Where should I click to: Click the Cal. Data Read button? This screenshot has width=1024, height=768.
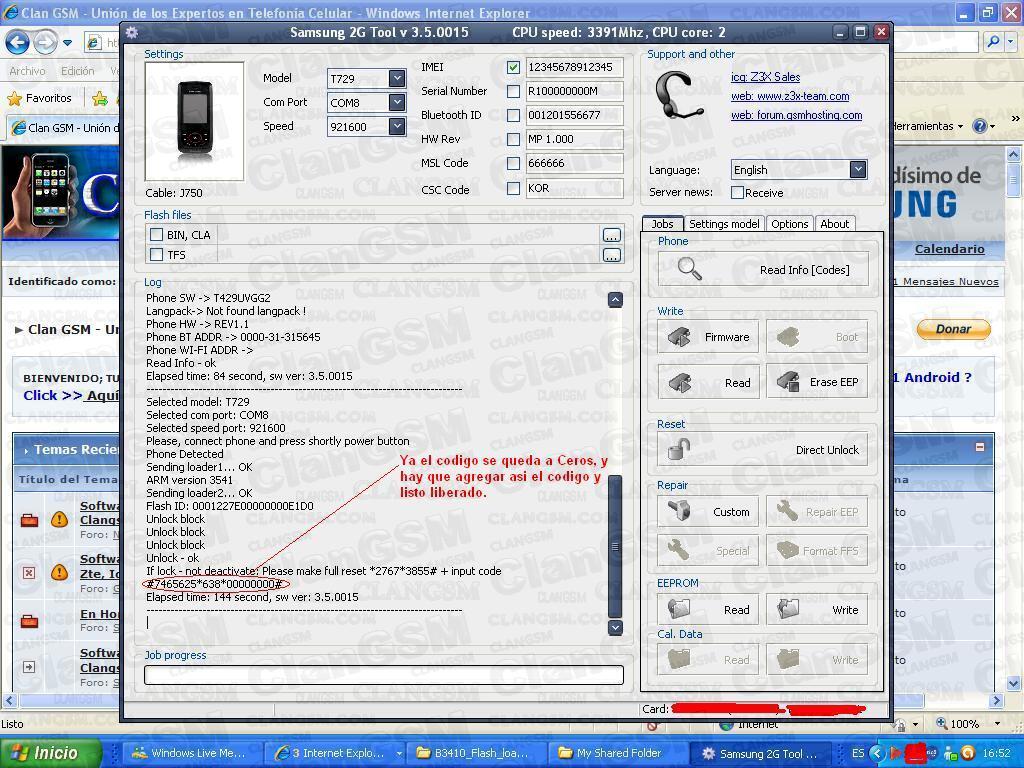(708, 660)
